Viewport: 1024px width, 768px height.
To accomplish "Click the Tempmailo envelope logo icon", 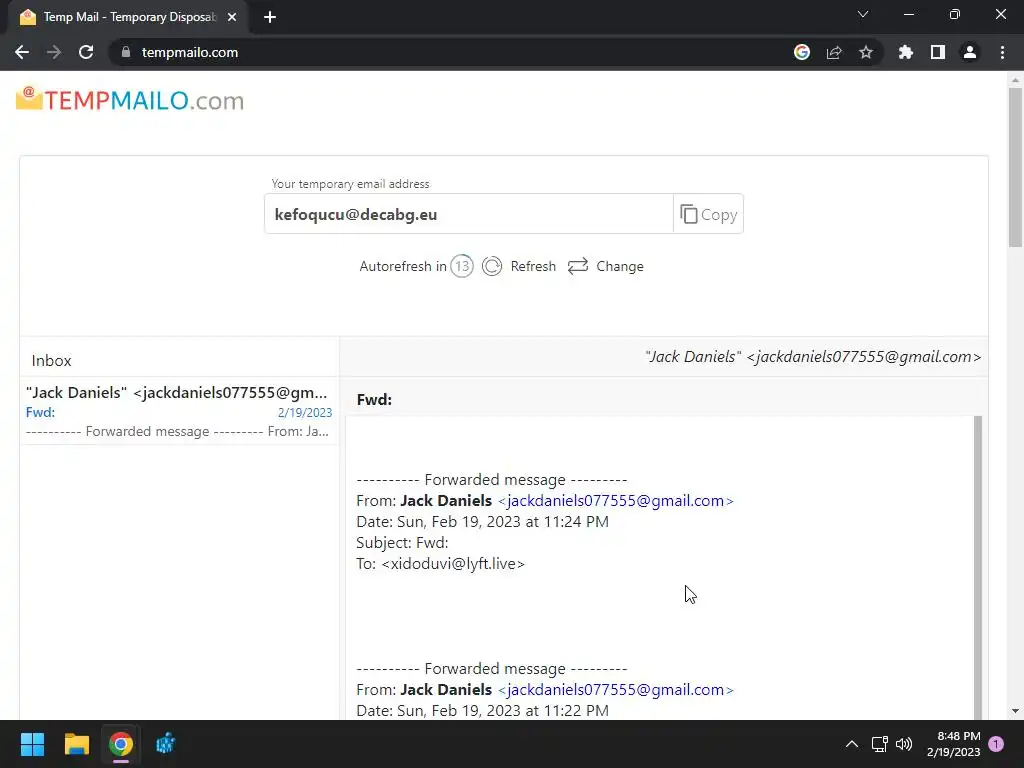I will [x=29, y=99].
